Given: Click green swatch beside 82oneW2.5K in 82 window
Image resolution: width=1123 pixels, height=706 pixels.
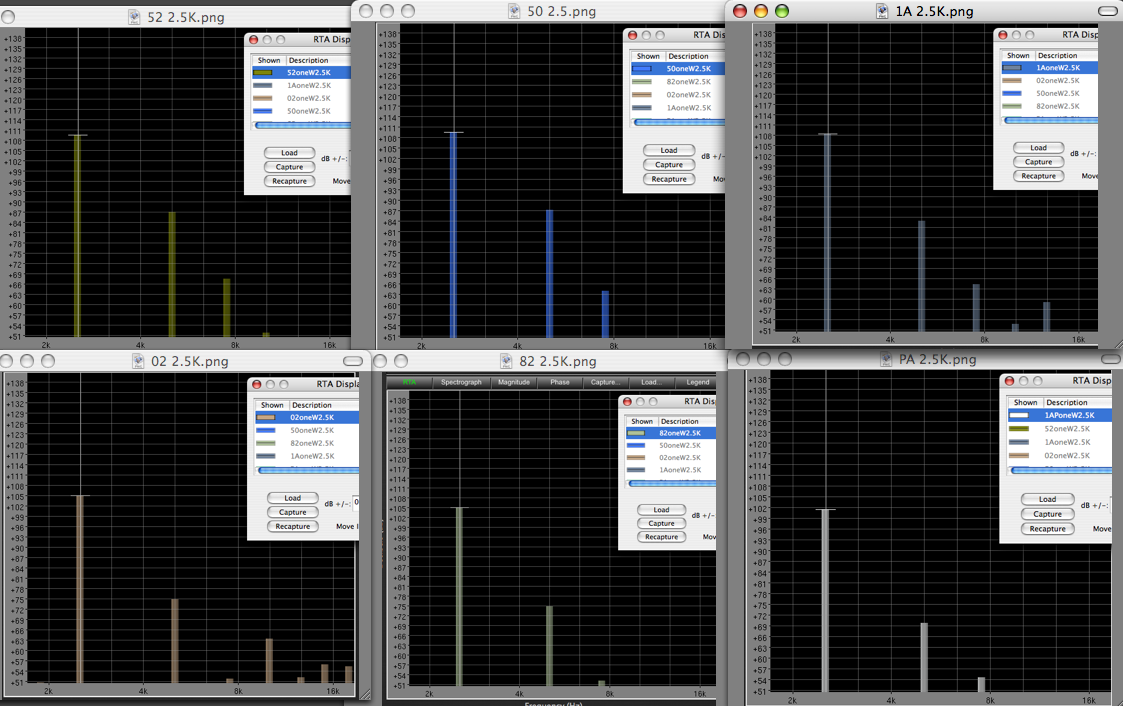Looking at the screenshot, I should point(635,433).
